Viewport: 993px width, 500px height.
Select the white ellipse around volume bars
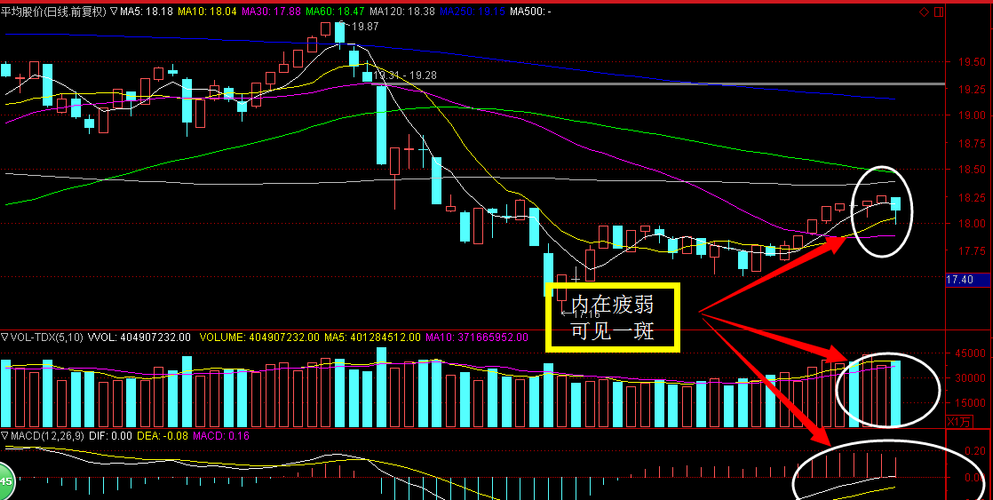[888, 389]
